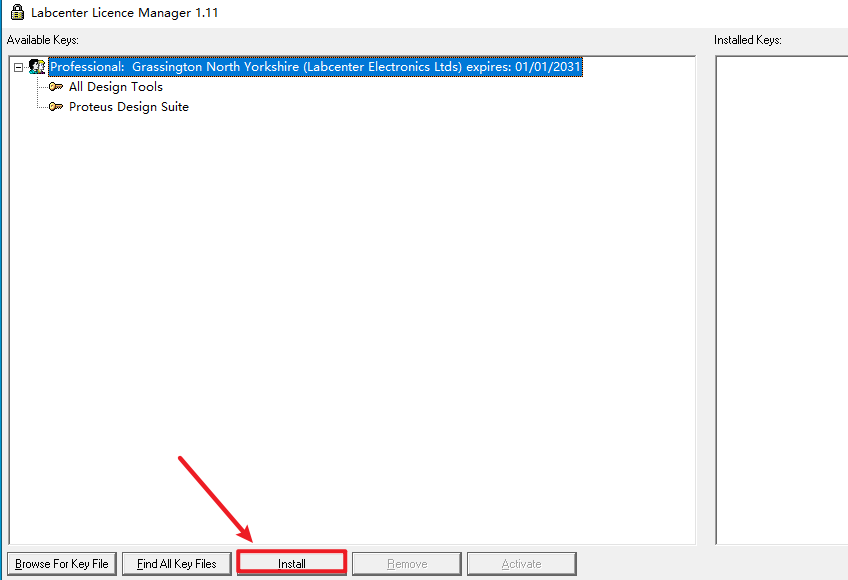This screenshot has height=580, width=848.
Task: Select the All Design Tools entry
Action: (x=116, y=87)
